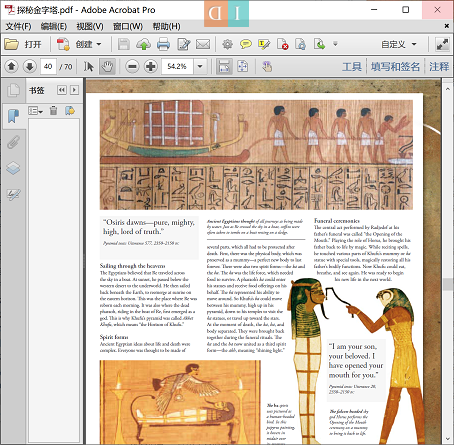Open the 注释 comments pane
This screenshot has width=454, height=445.
tap(439, 67)
